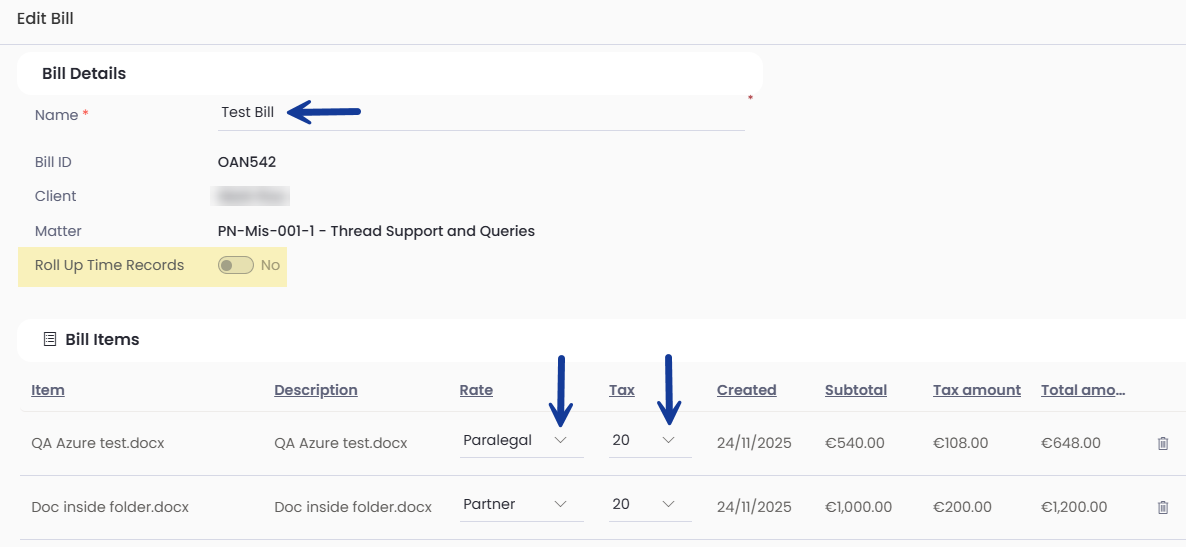Open the Paralegal rate dropdown
1186x547 pixels.
[x=521, y=441]
